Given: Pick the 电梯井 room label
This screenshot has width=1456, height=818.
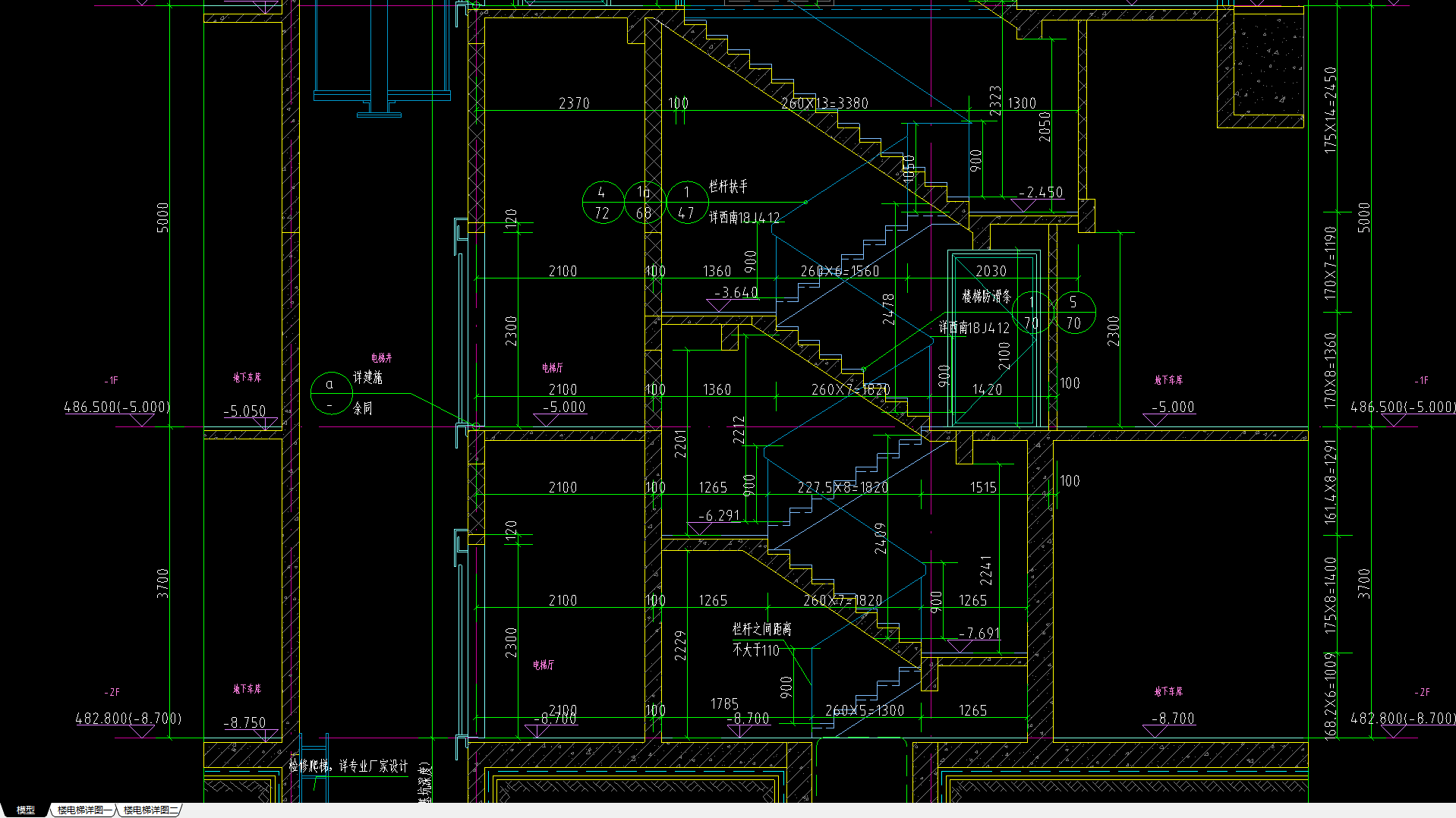Looking at the screenshot, I should coord(382,358).
